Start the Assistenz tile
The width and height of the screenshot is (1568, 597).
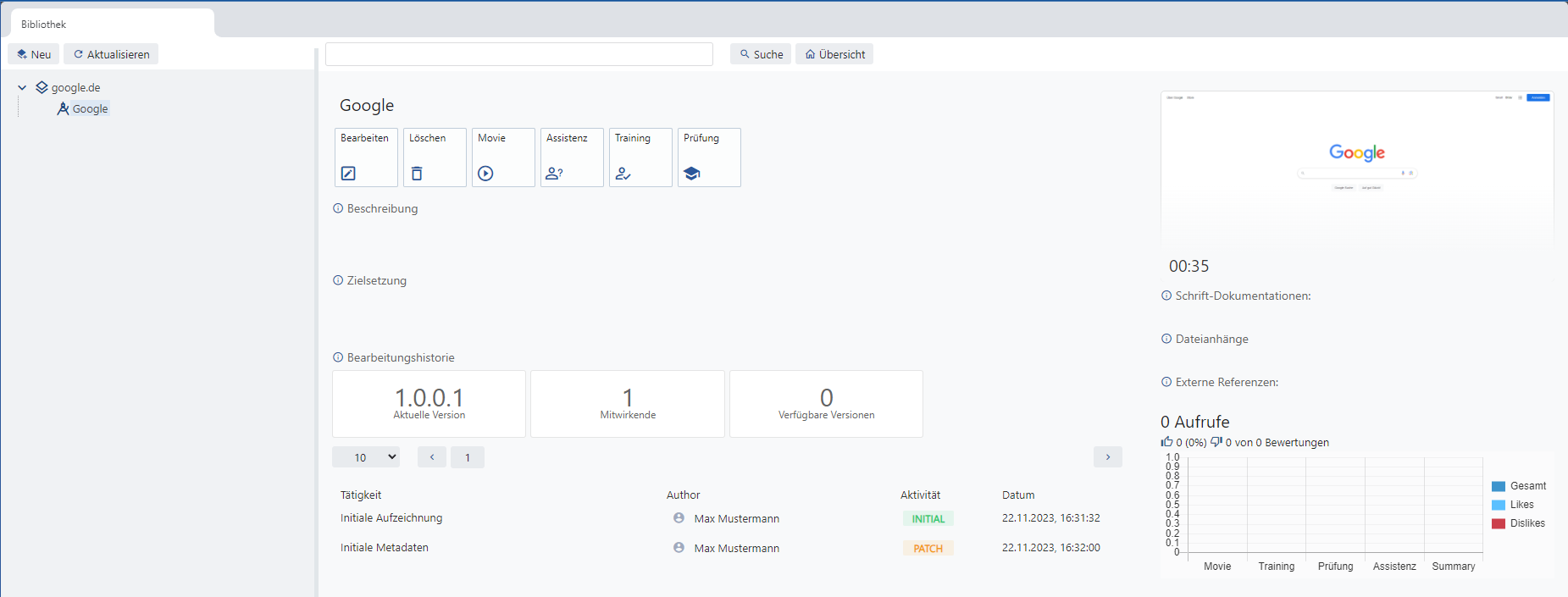coord(572,158)
